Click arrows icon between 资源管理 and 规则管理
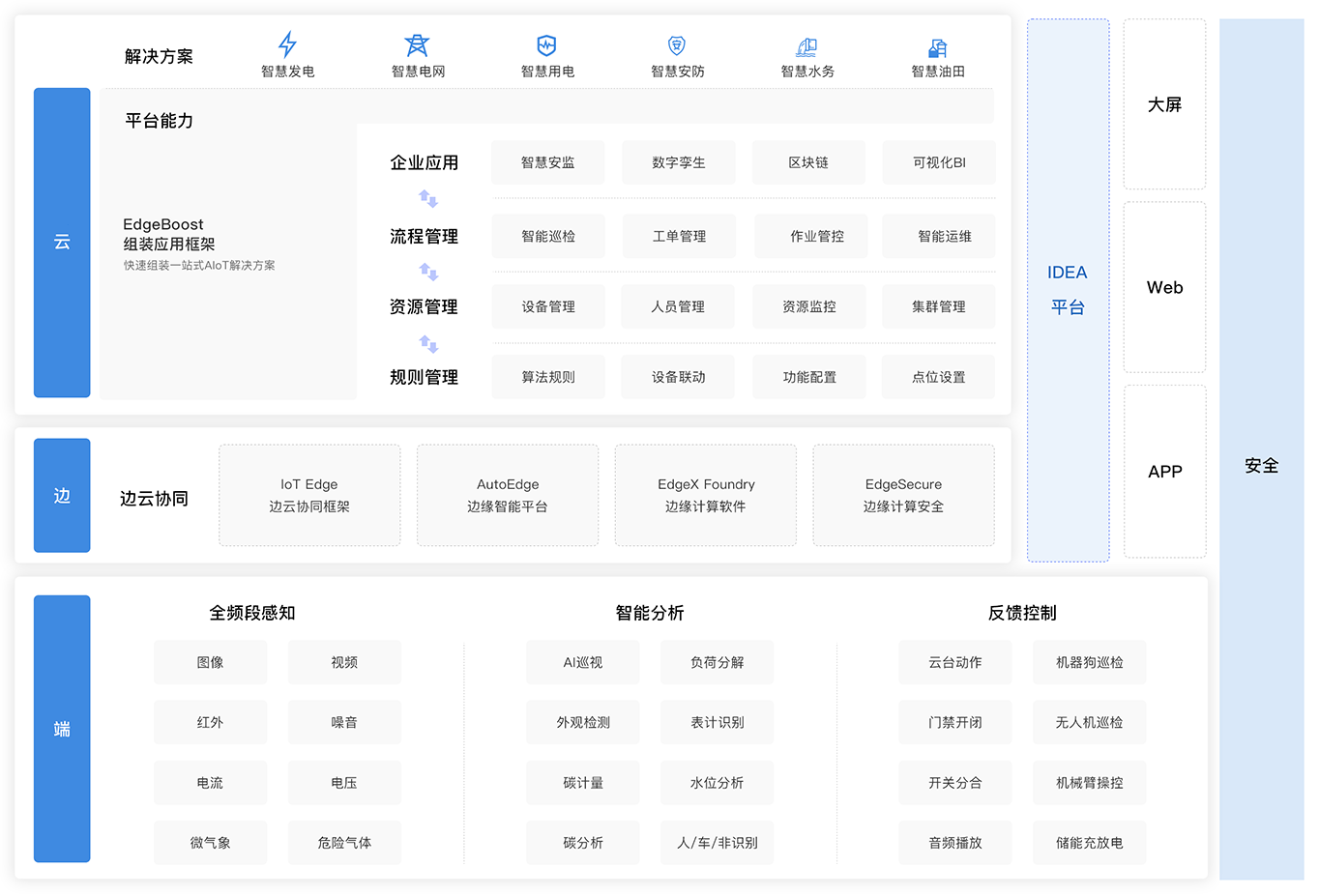 [428, 344]
